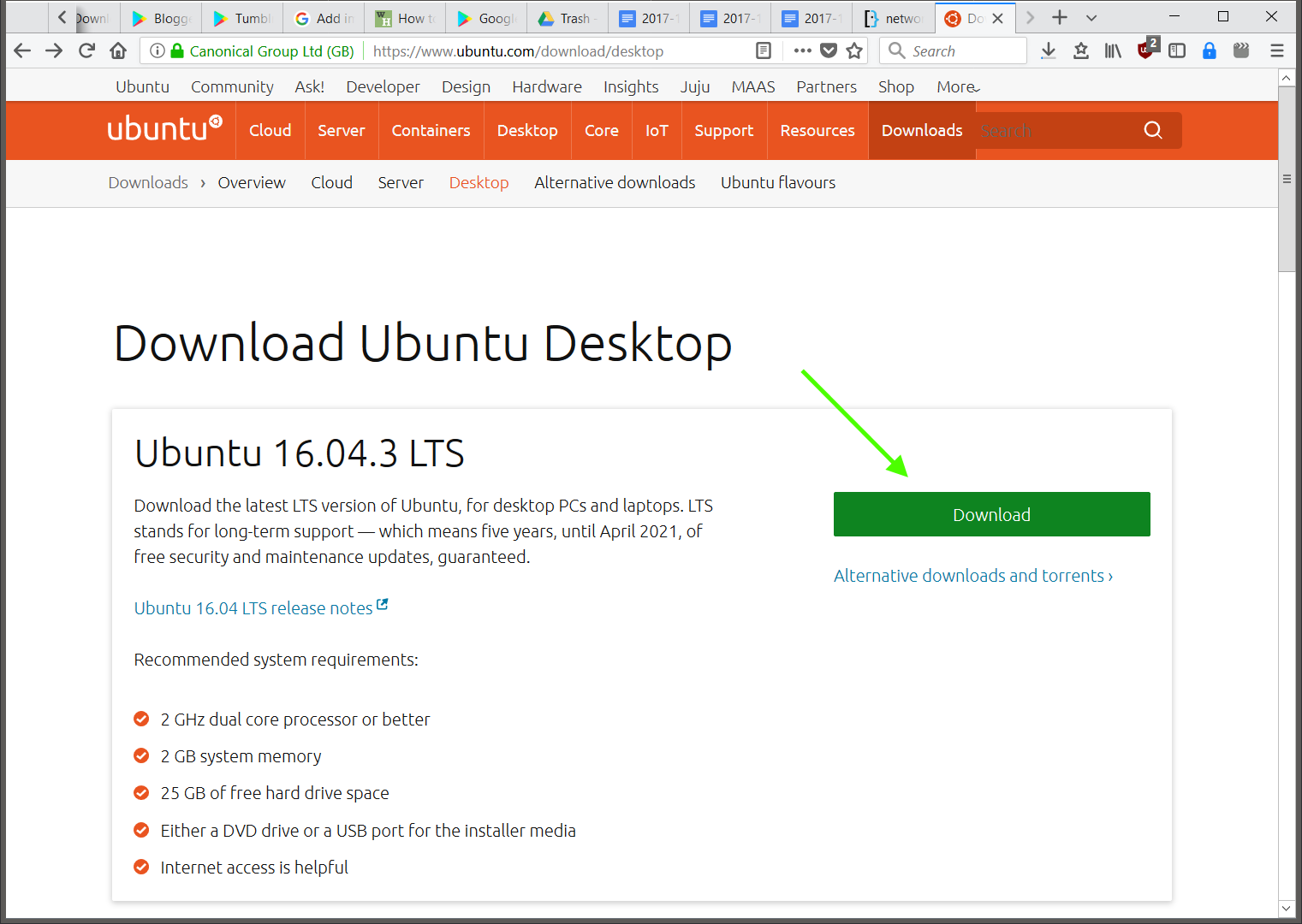Toggle reader view icon in address bar
Image resolution: width=1302 pixels, height=924 pixels.
(x=764, y=51)
